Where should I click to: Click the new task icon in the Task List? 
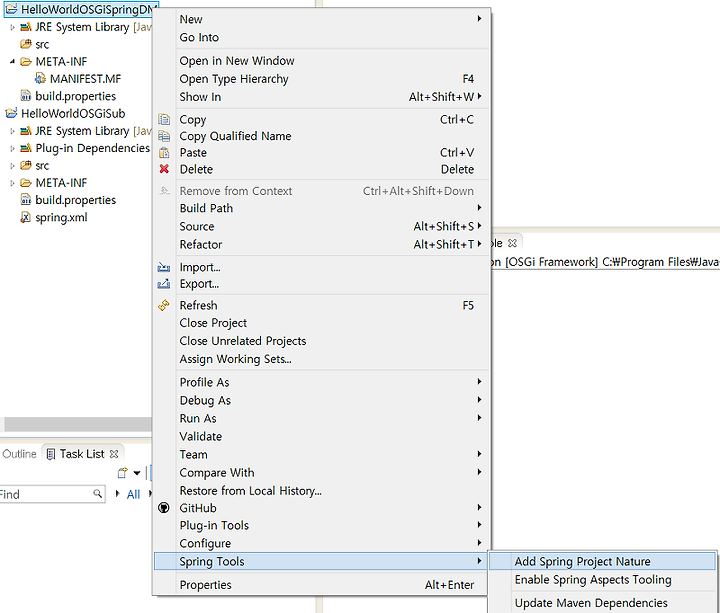[x=122, y=472]
